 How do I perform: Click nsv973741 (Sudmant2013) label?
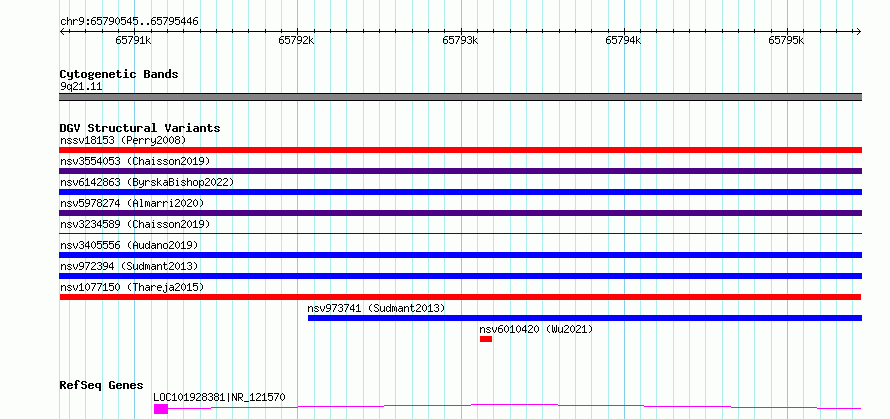point(376,308)
